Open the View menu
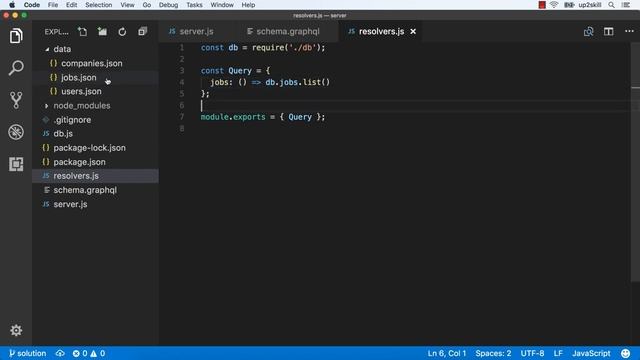 pyautogui.click(x=127, y=5)
